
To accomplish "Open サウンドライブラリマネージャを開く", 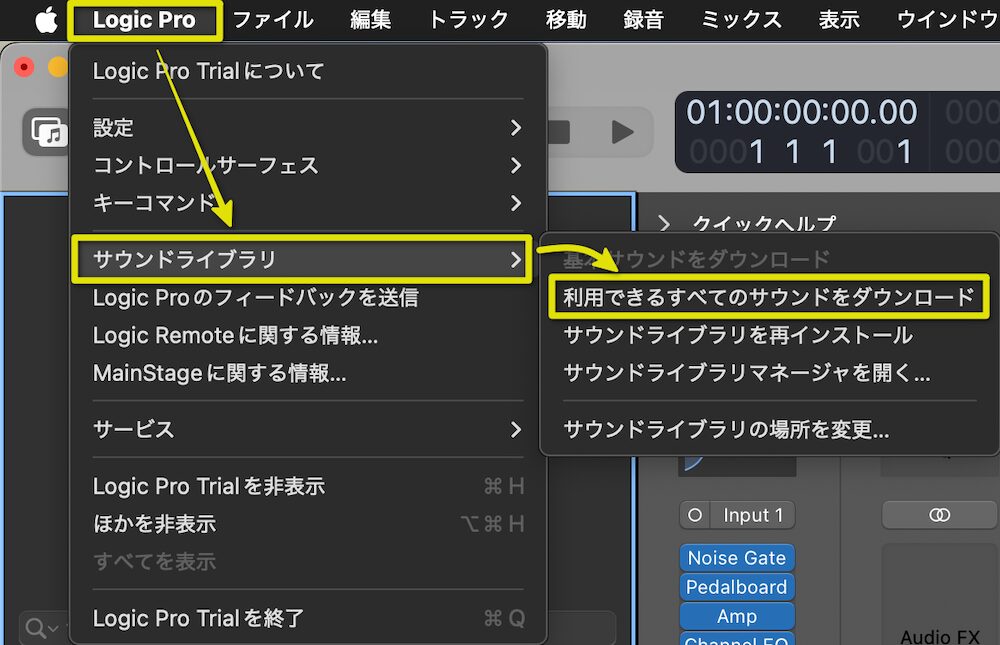I will coord(768,373).
